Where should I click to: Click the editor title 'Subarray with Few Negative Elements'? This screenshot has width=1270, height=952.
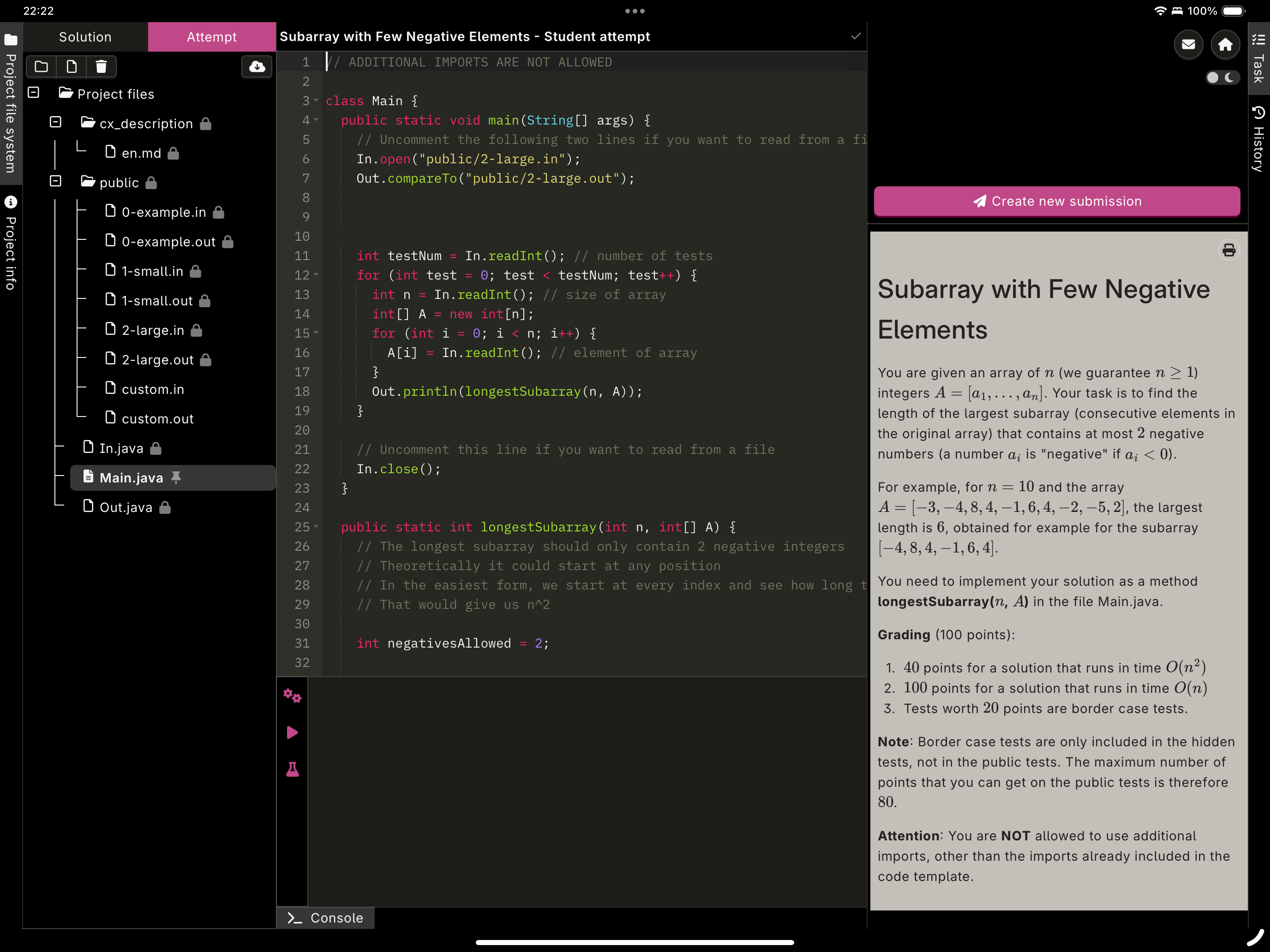coord(405,37)
